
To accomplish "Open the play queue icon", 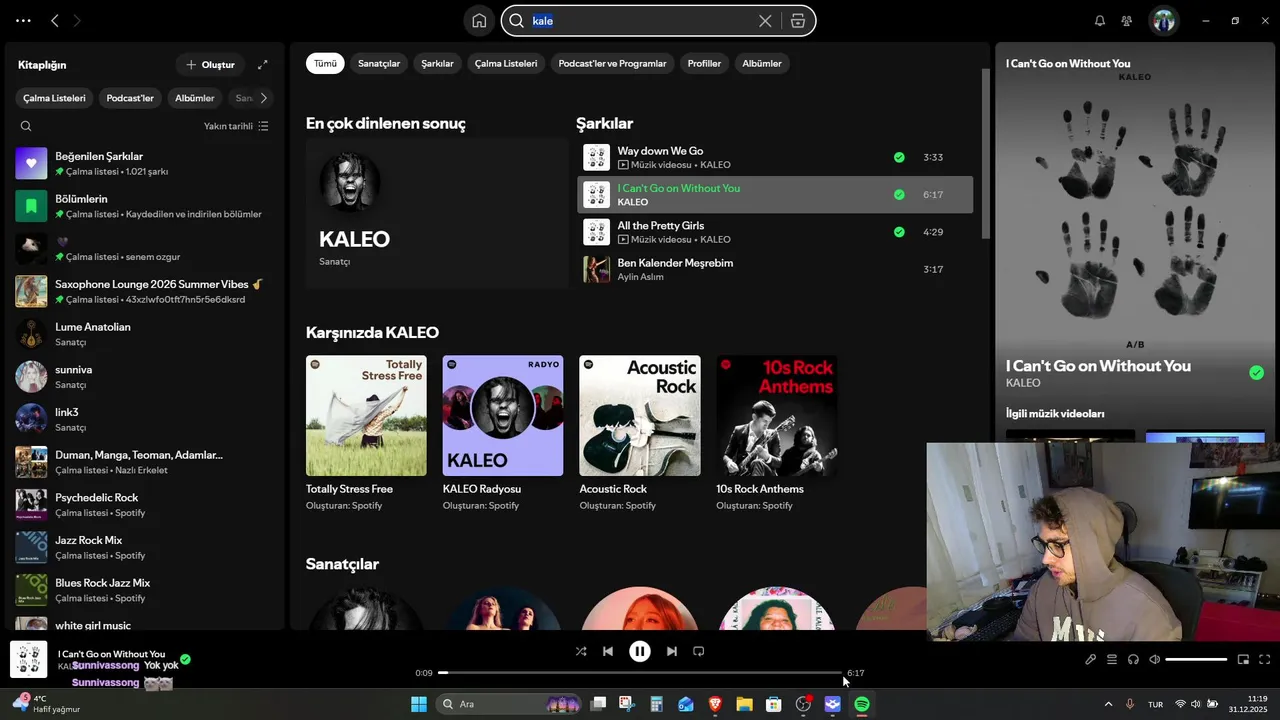I will tap(1111, 659).
